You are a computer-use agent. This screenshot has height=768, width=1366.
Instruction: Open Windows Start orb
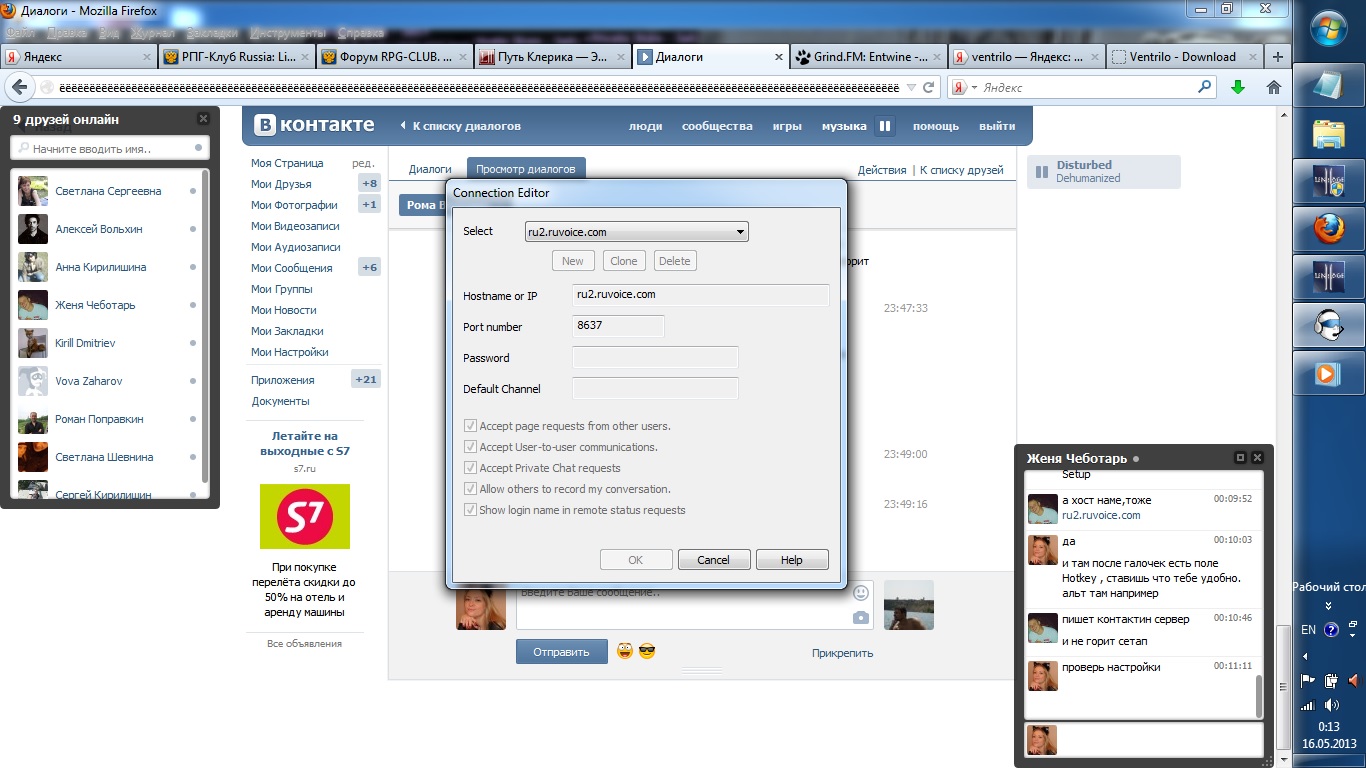(x=1328, y=30)
